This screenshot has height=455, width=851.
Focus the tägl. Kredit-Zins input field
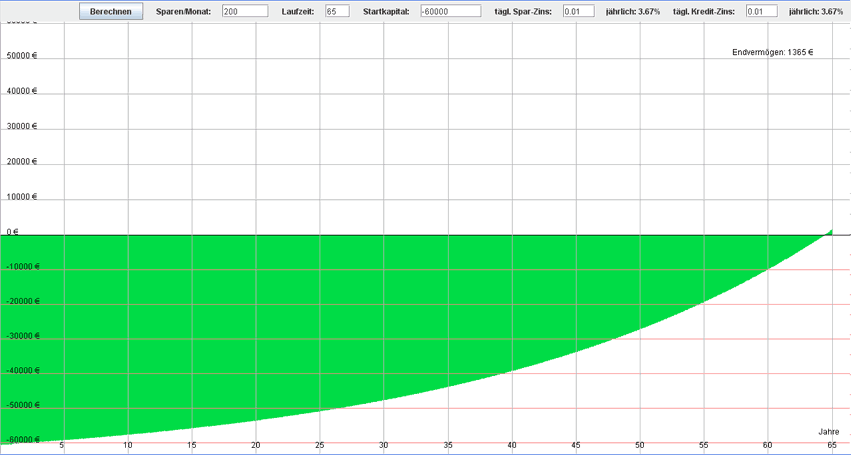tap(761, 11)
